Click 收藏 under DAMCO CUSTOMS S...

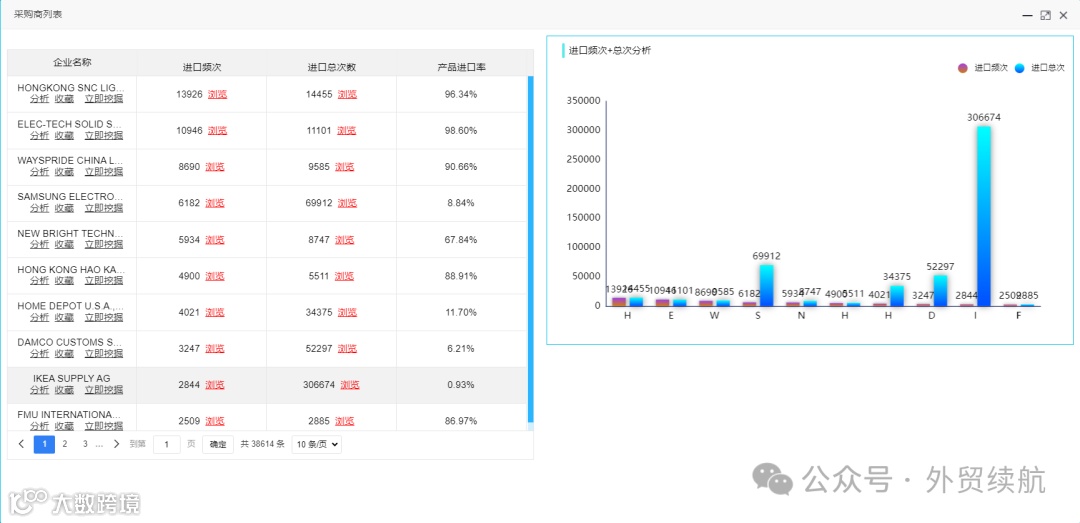(64, 353)
